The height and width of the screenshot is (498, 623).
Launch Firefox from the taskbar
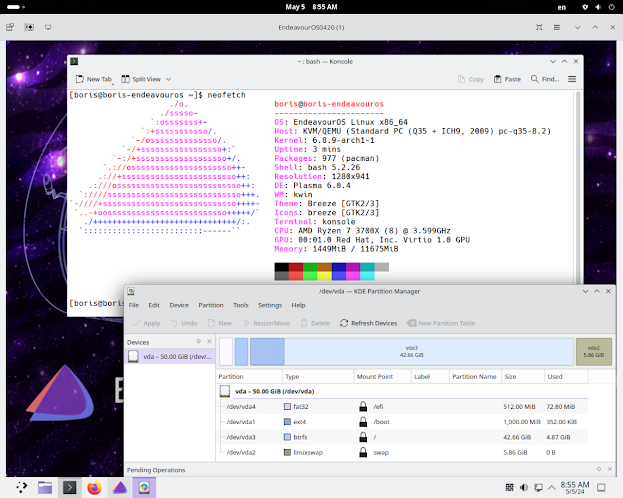[94, 487]
